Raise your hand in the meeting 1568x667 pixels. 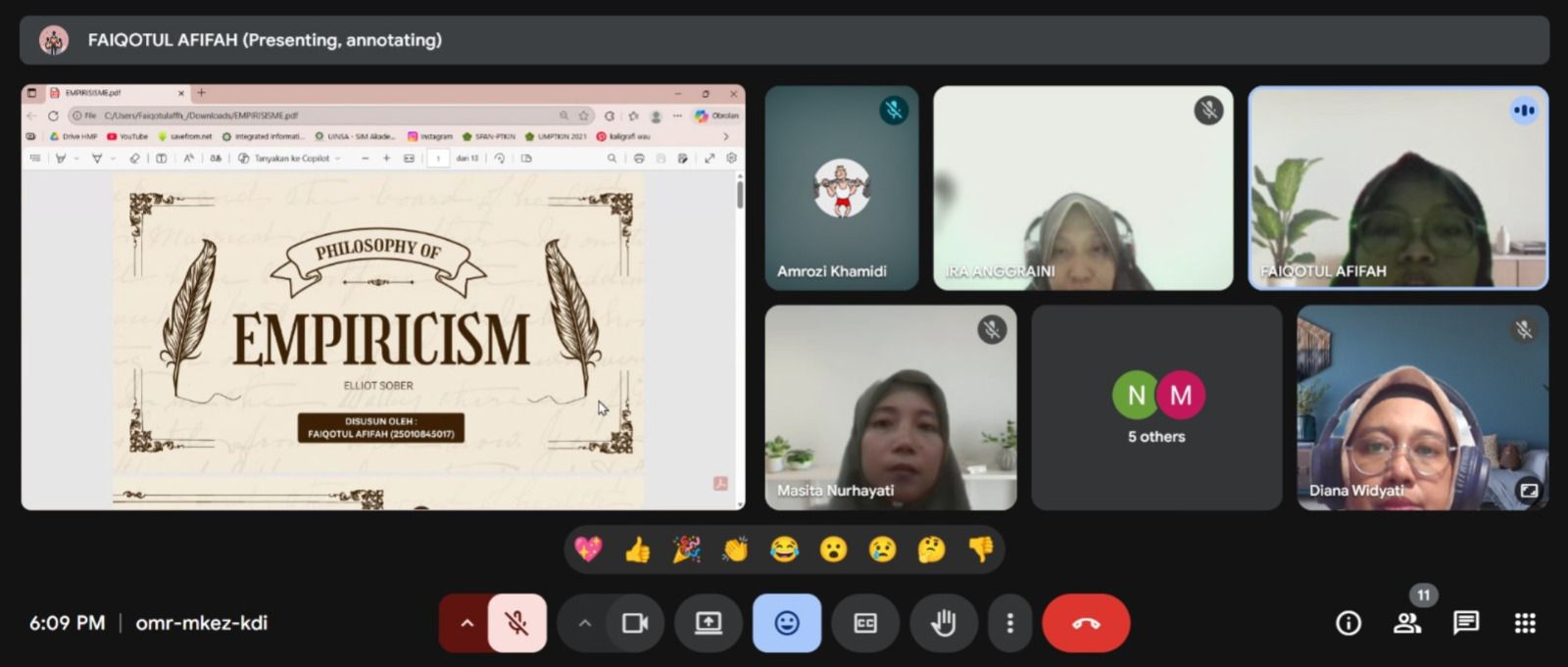944,623
